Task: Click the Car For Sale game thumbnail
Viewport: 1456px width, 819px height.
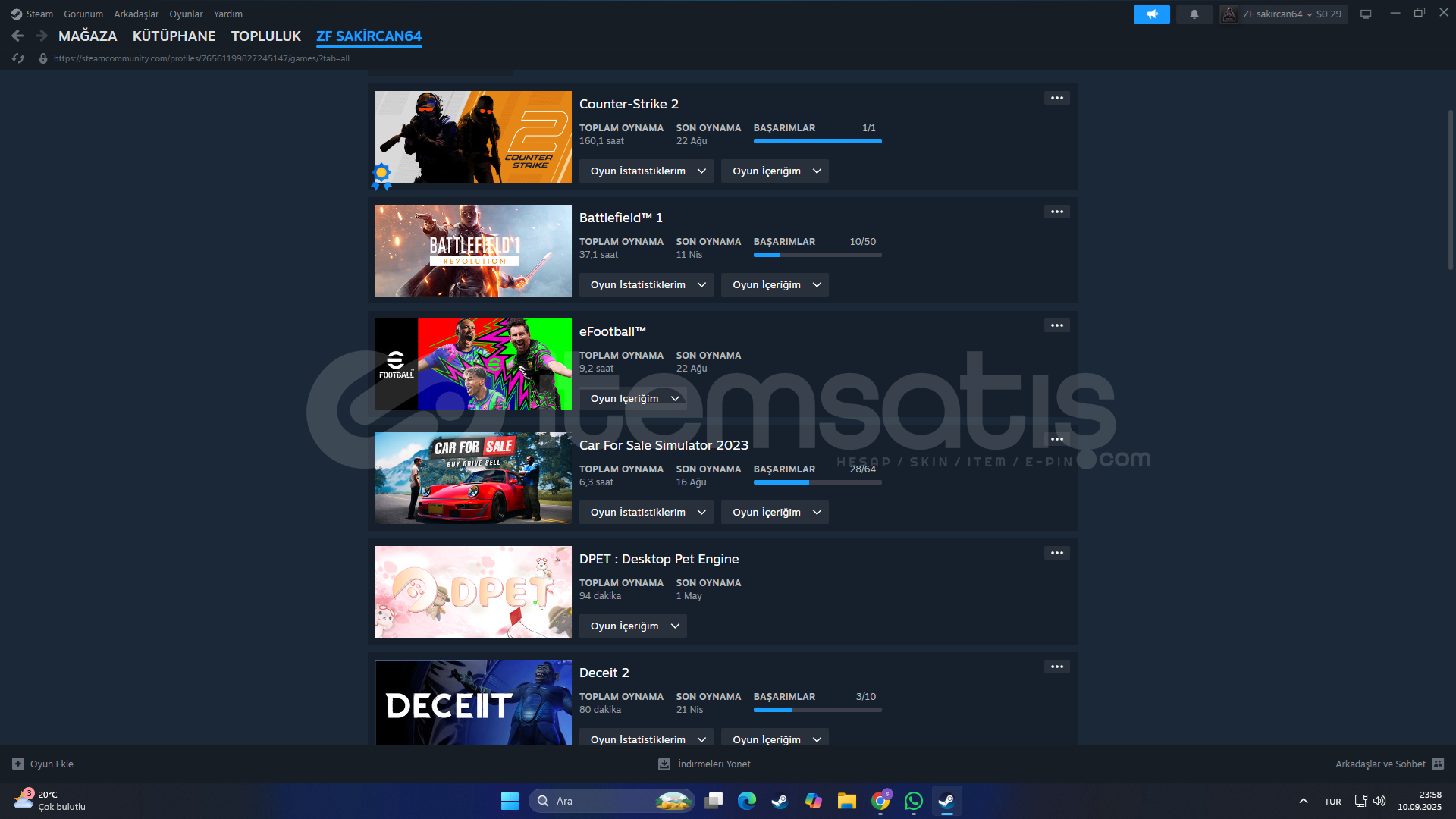Action: 473,478
